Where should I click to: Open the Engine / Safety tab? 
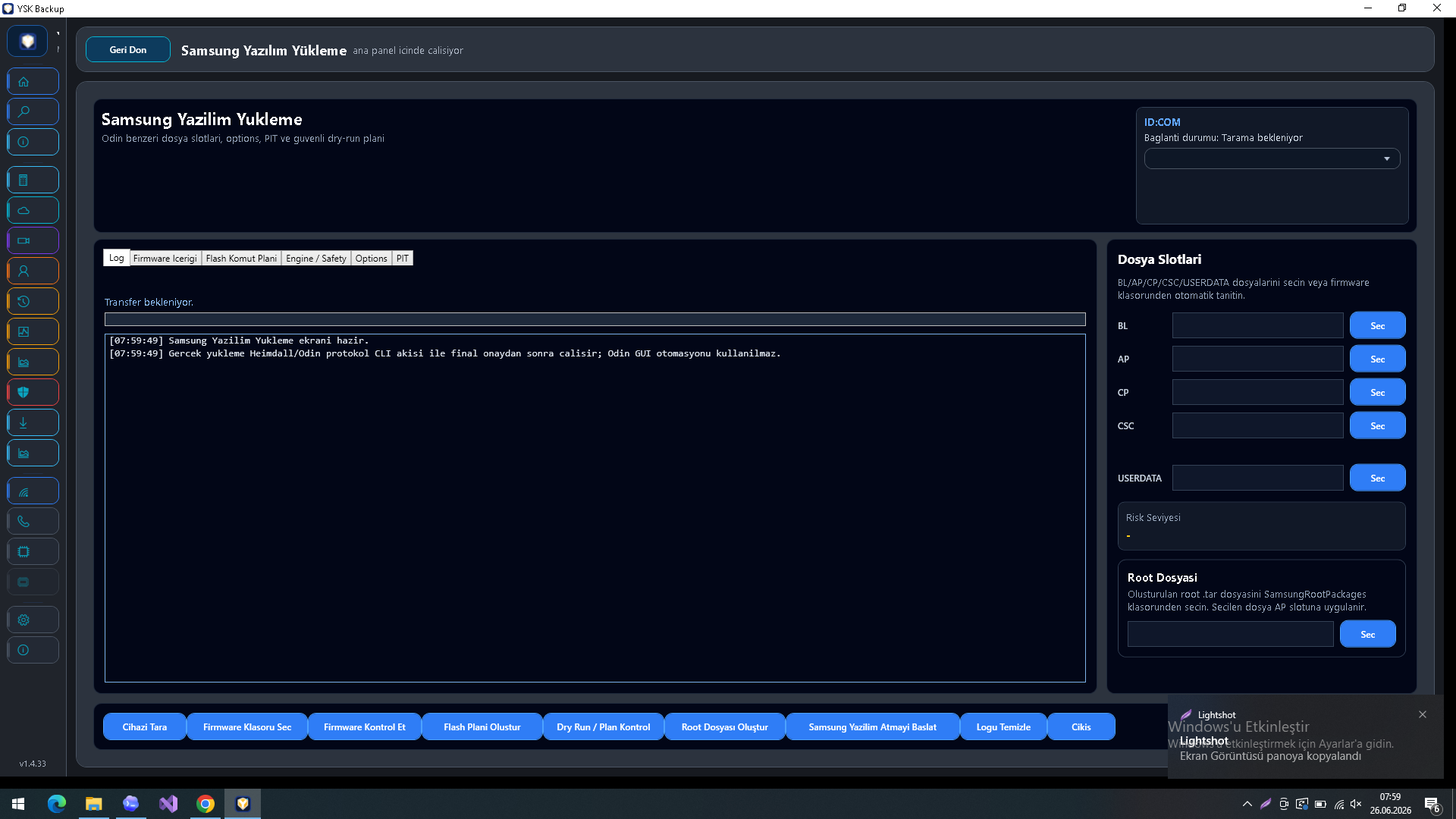tap(315, 259)
